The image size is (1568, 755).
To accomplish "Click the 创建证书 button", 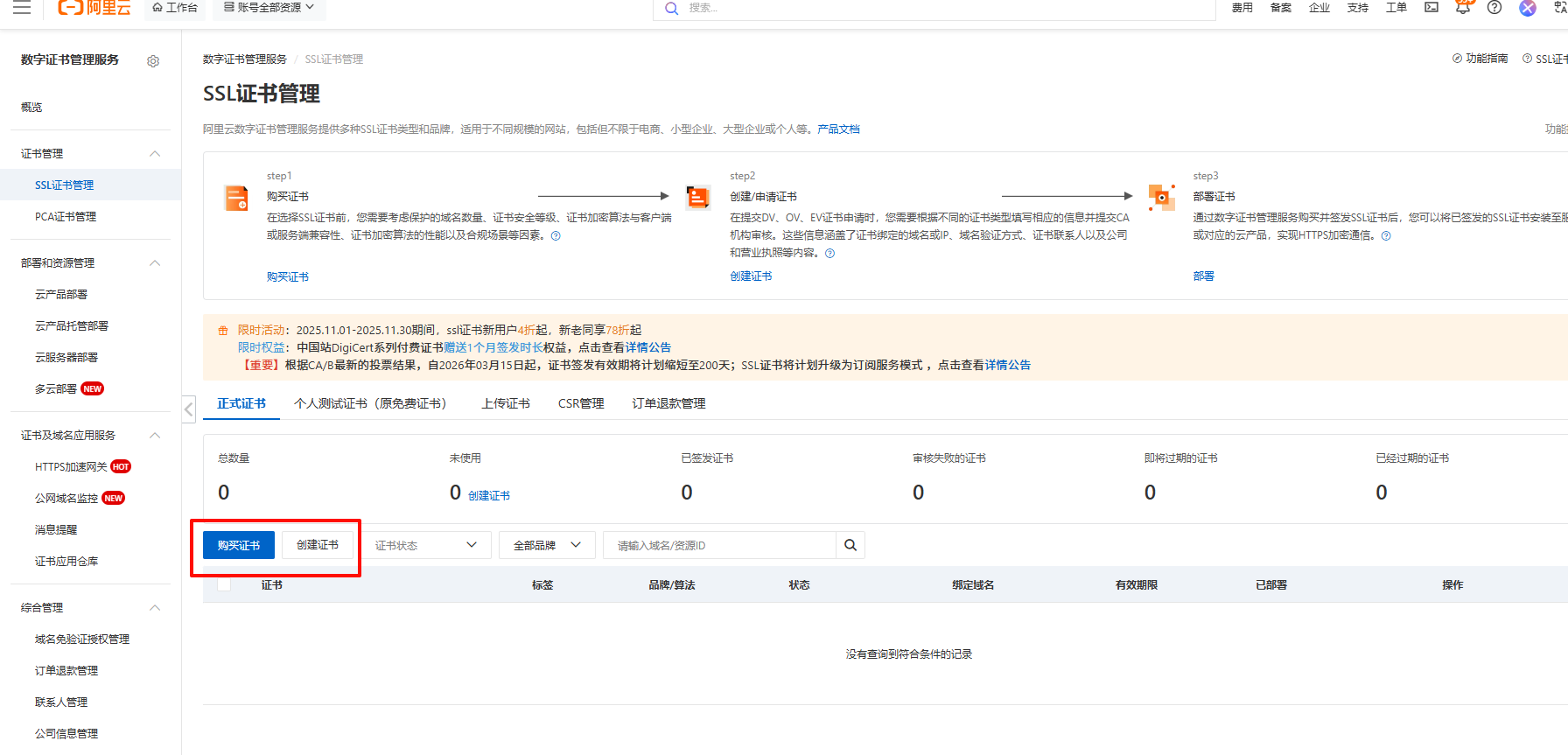I will point(318,545).
